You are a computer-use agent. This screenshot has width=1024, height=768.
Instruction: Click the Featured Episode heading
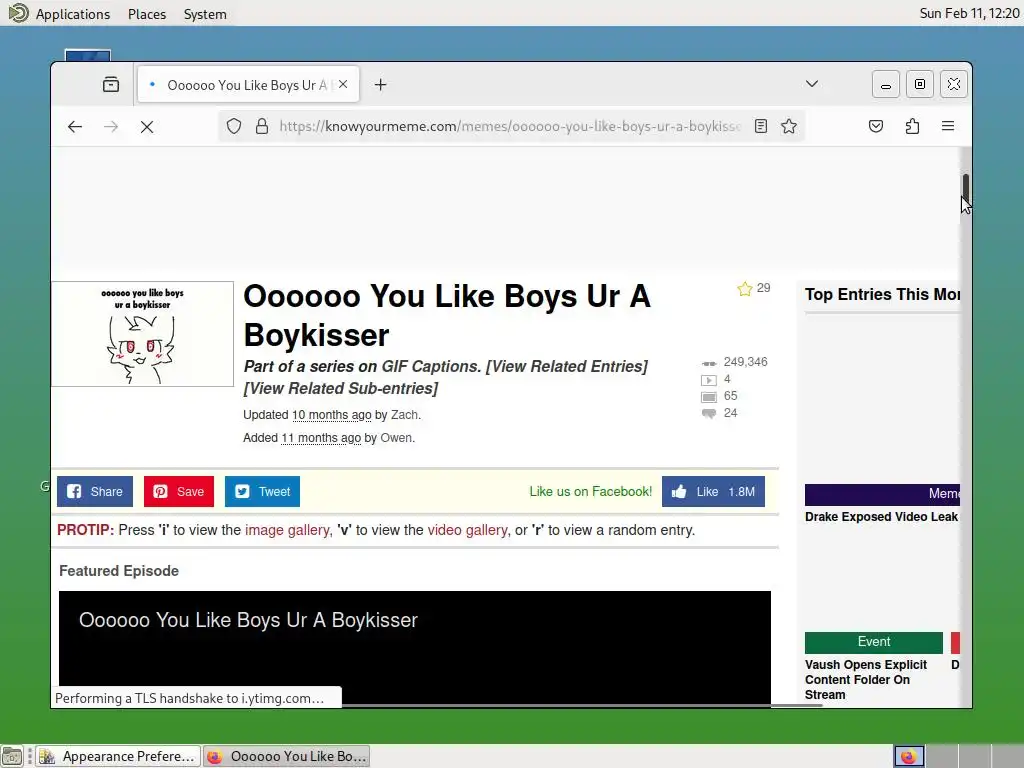point(119,571)
